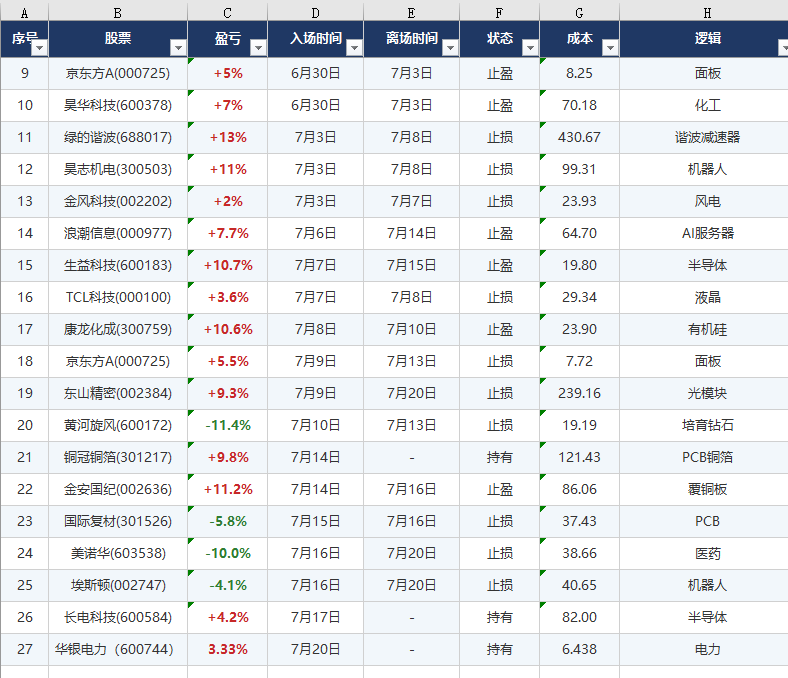Select cell 康龙化成(300759)

[118, 329]
